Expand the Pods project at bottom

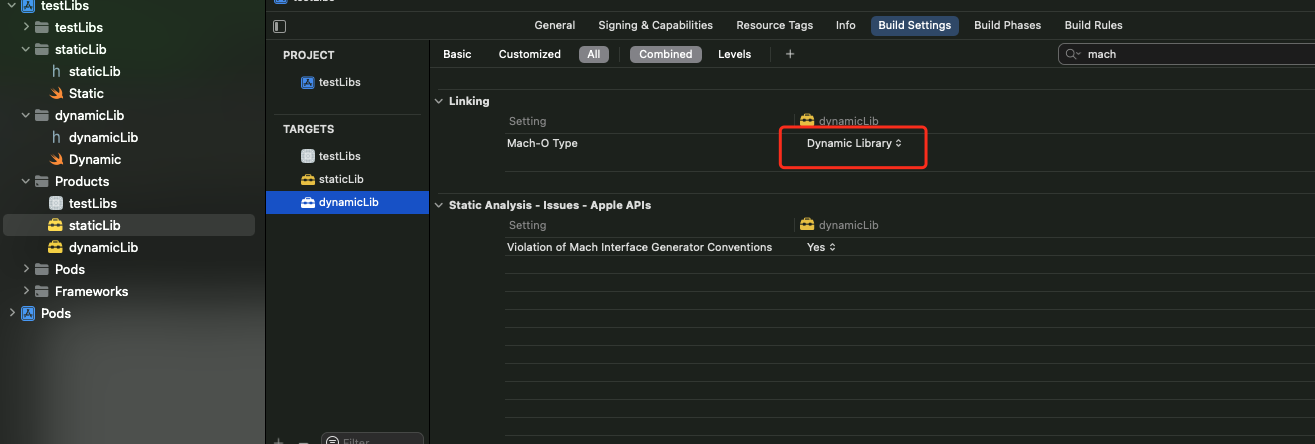(x=12, y=313)
